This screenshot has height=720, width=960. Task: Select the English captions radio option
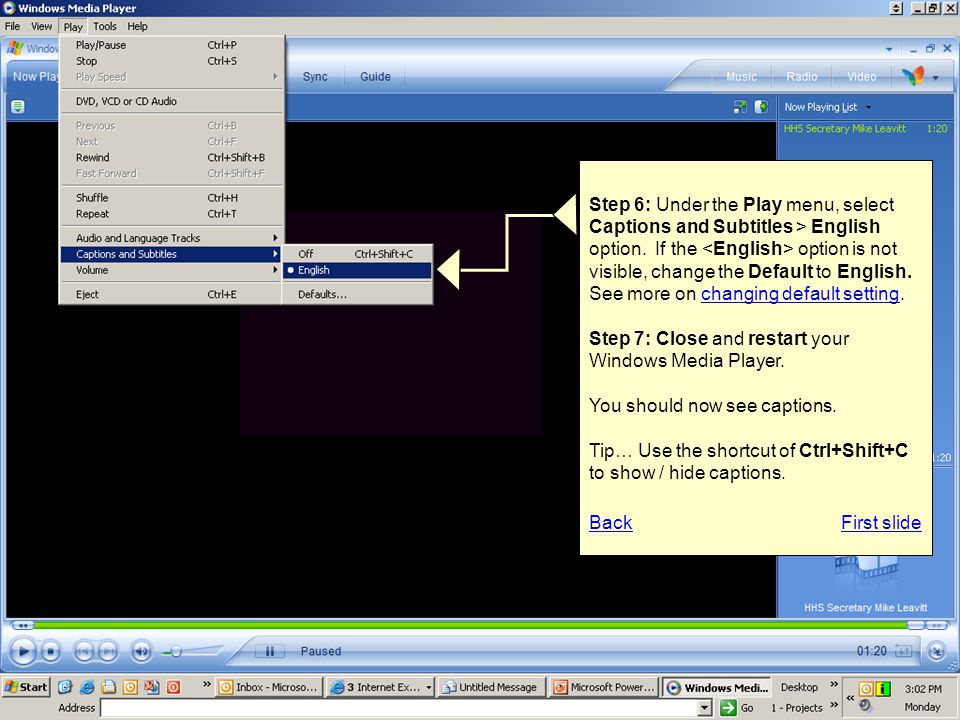pyautogui.click(x=357, y=270)
